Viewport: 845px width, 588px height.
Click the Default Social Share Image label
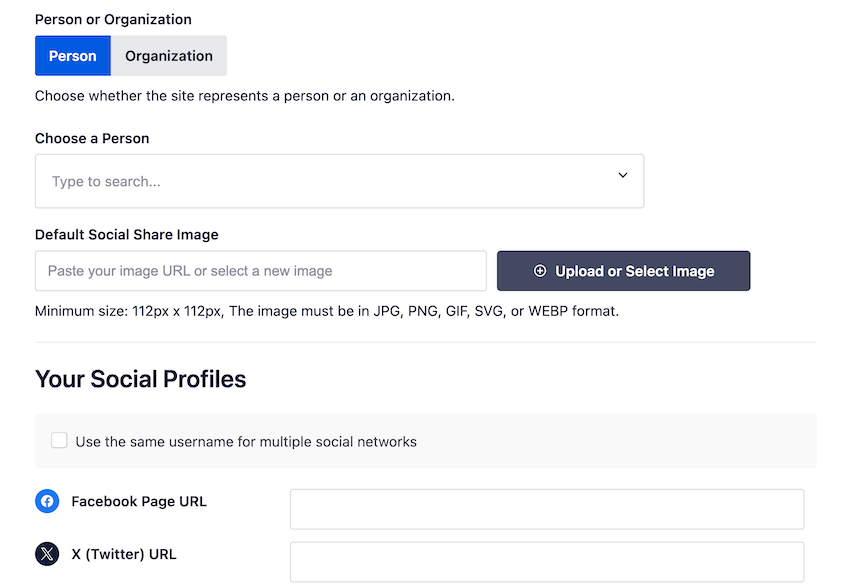(126, 234)
